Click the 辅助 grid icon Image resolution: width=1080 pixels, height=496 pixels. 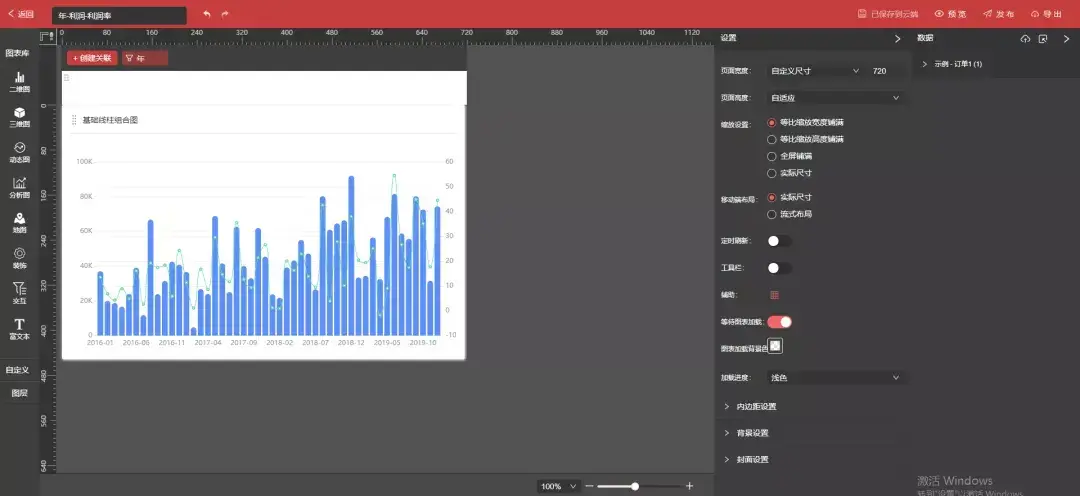[774, 295]
